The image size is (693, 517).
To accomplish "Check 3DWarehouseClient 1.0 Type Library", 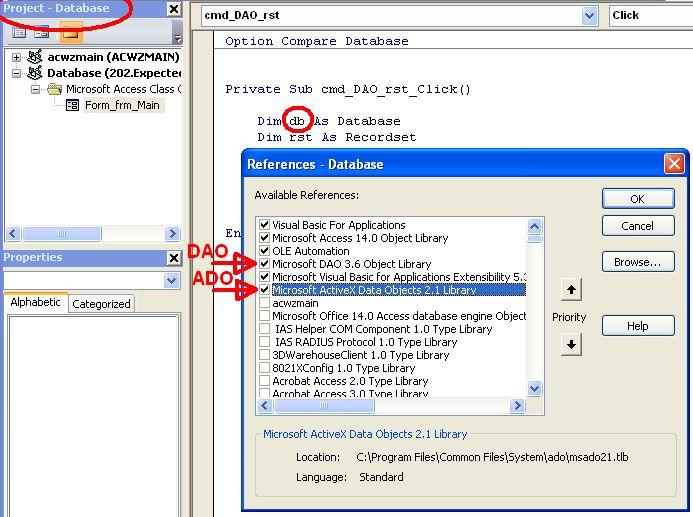I will coord(264,355).
